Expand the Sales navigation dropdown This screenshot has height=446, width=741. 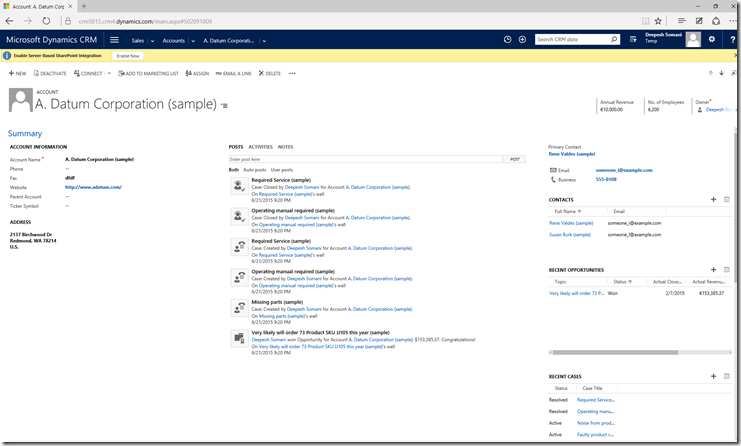coord(152,41)
